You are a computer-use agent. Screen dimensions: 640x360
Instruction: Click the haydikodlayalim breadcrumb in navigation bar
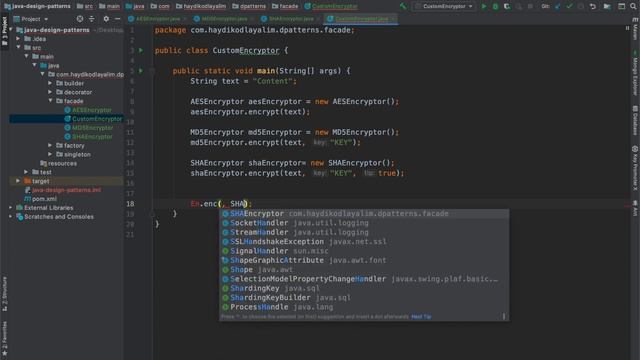[x=201, y=6]
